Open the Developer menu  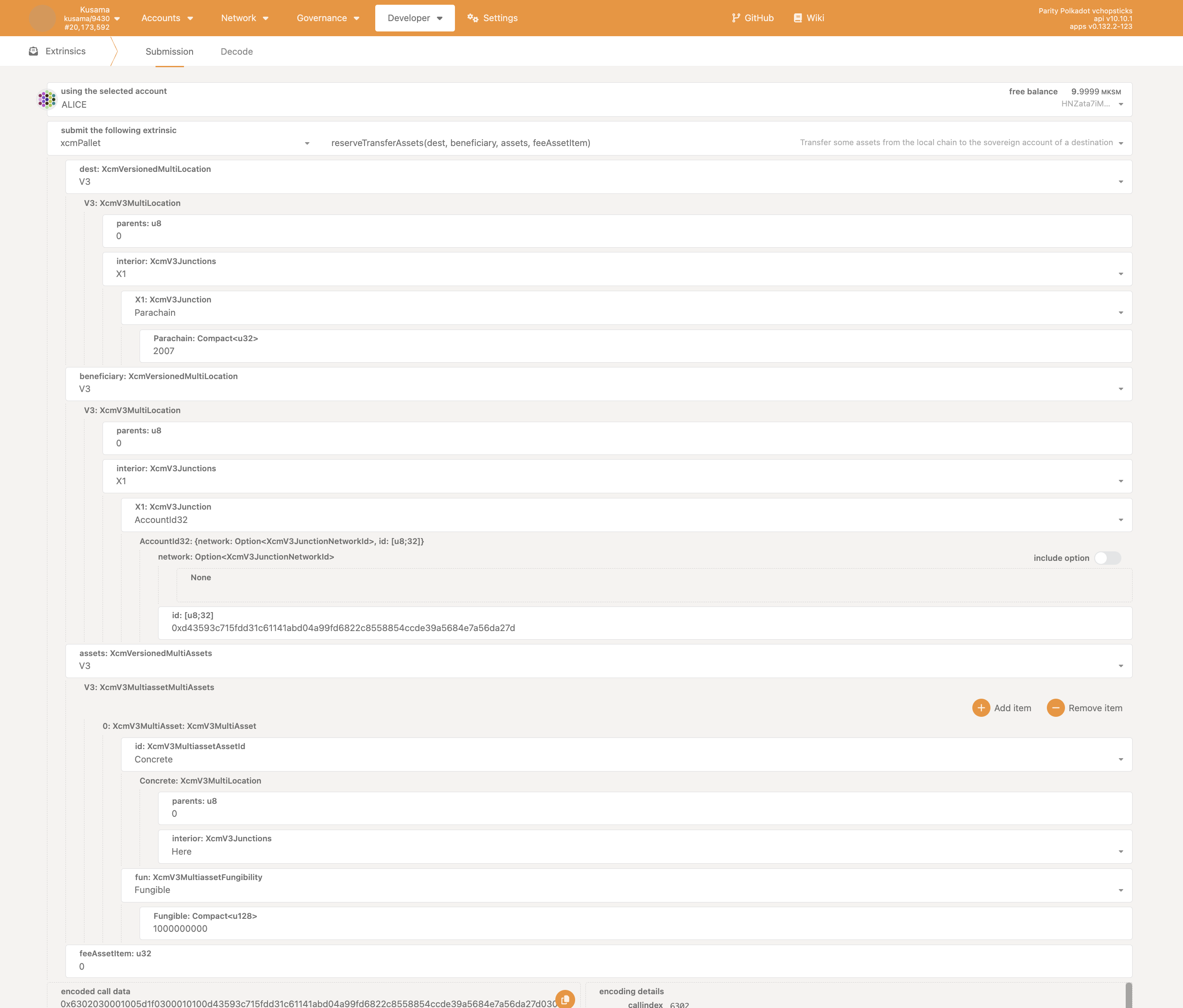(414, 18)
